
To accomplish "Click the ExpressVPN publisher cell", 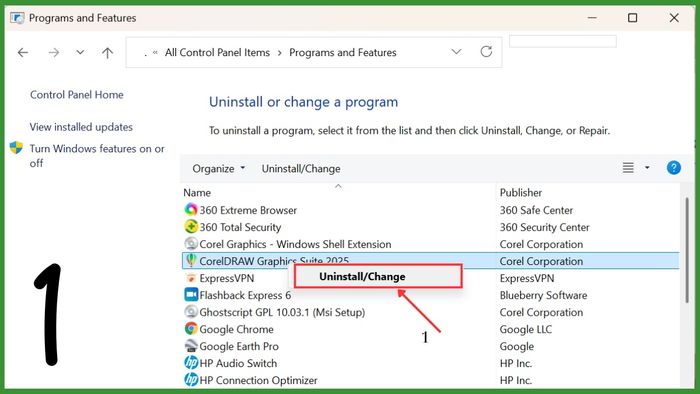I will coord(527,278).
